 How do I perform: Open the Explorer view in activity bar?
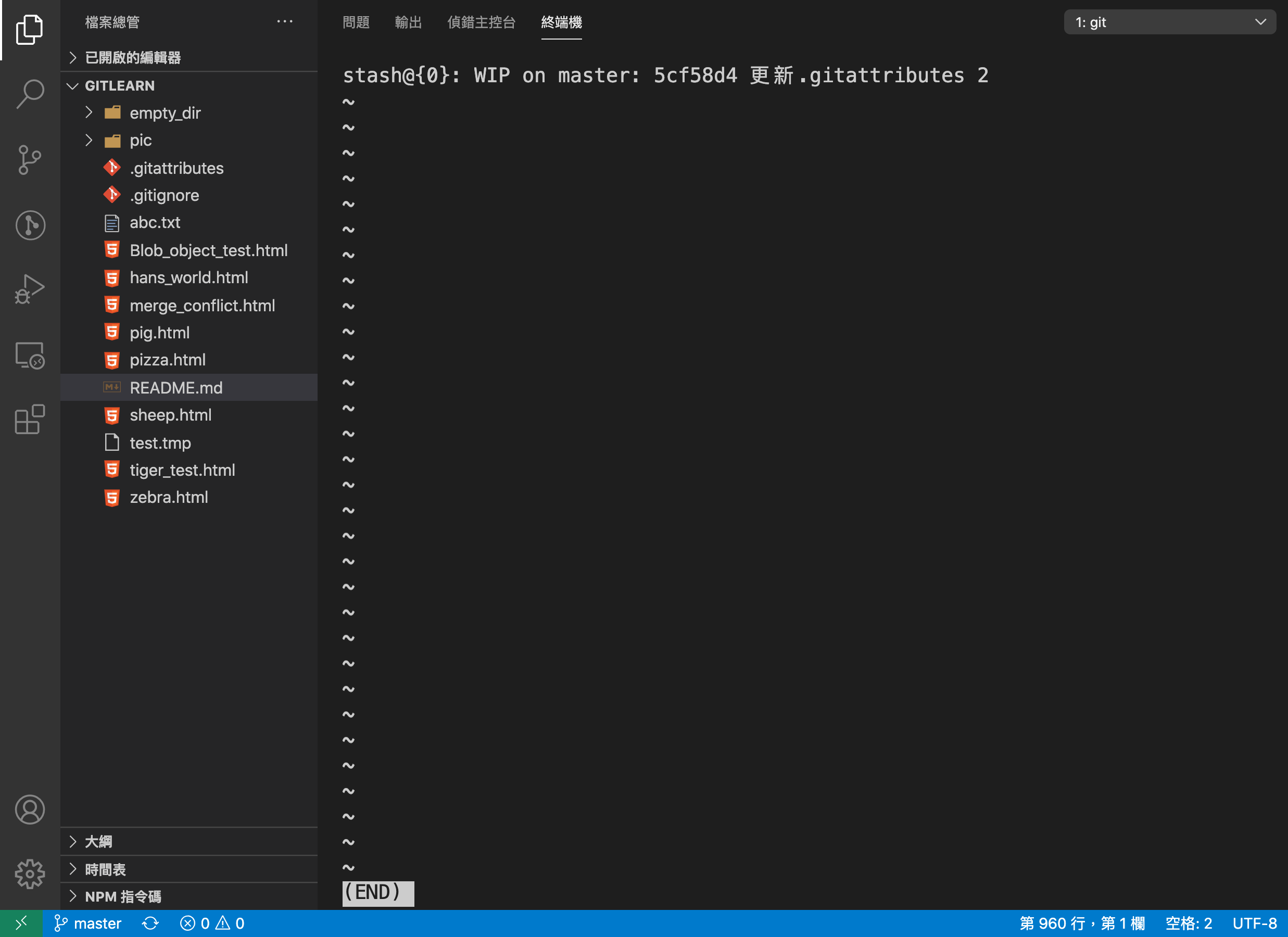pos(30,30)
